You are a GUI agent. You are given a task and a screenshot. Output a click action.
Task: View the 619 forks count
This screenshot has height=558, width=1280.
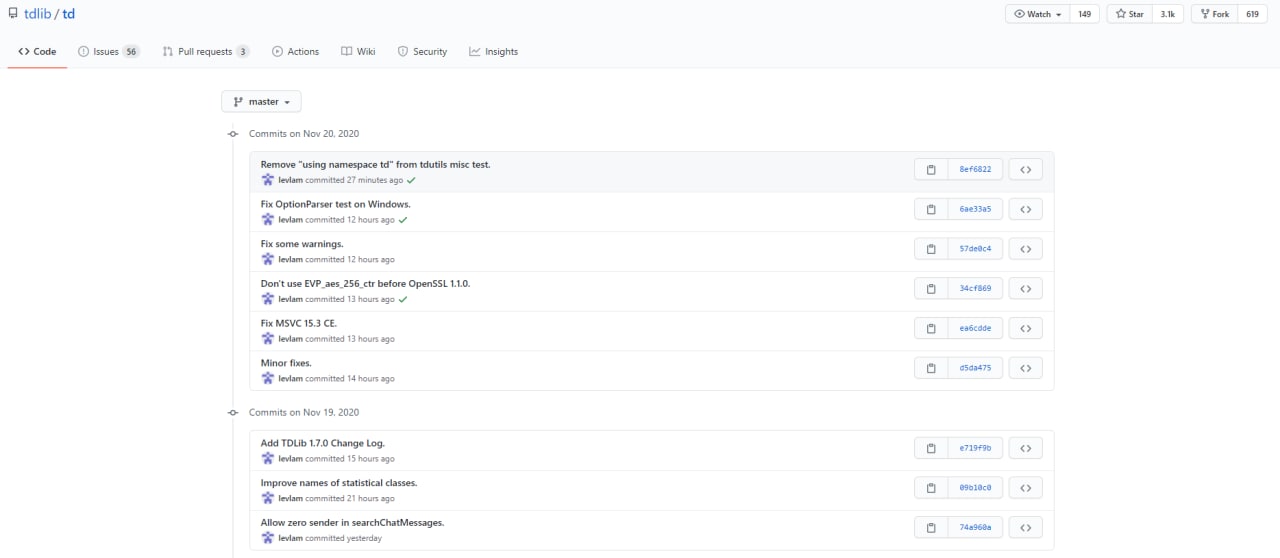1253,14
